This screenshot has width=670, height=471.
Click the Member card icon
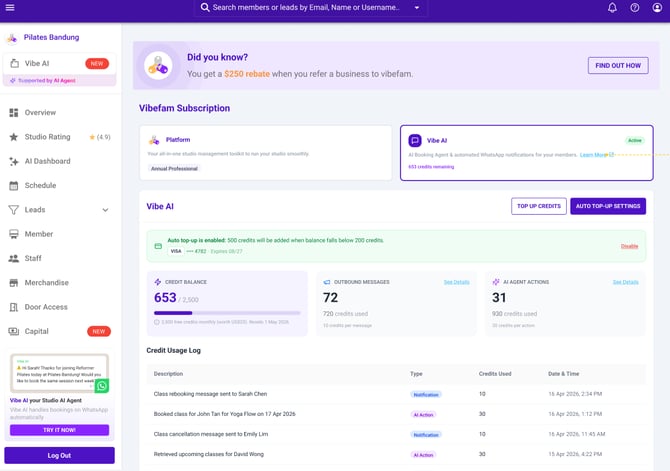click(14, 234)
